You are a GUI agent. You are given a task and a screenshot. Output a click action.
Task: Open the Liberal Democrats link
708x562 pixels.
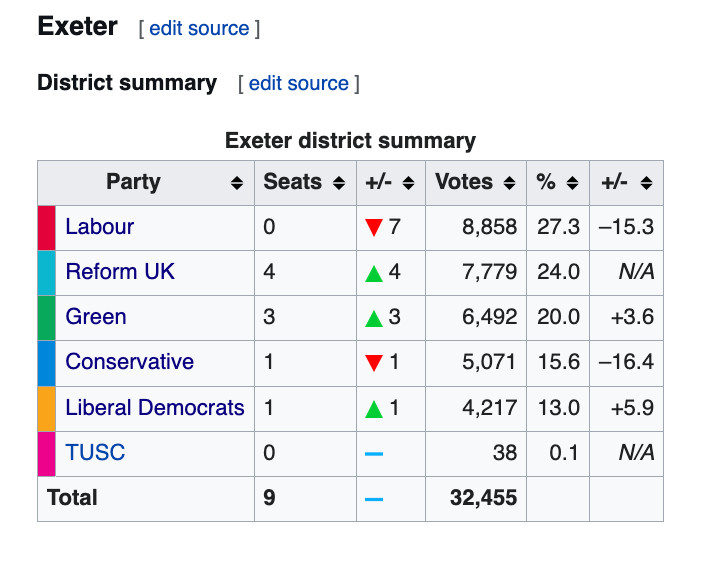click(x=155, y=408)
